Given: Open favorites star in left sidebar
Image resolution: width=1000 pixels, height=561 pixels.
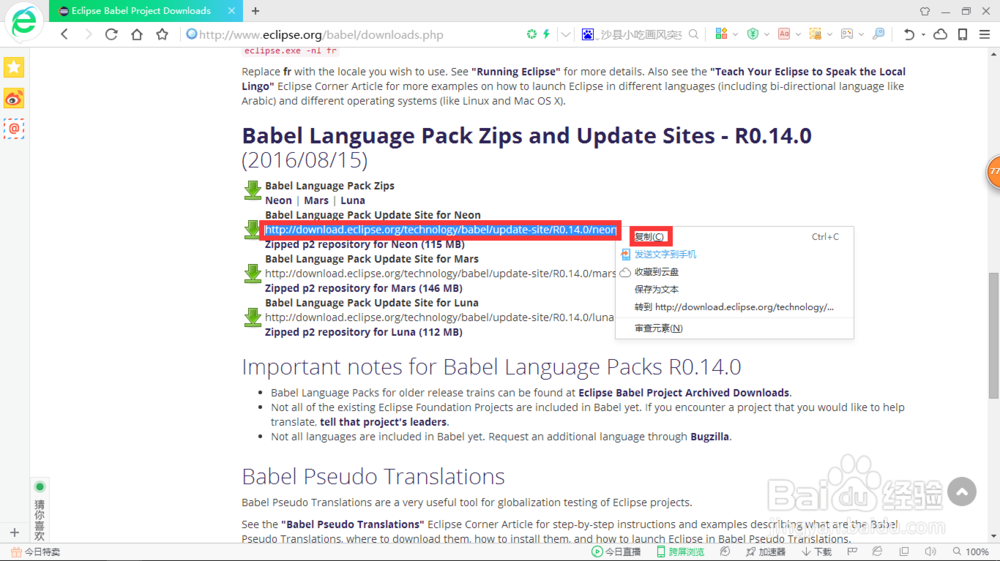Looking at the screenshot, I should pos(14,67).
